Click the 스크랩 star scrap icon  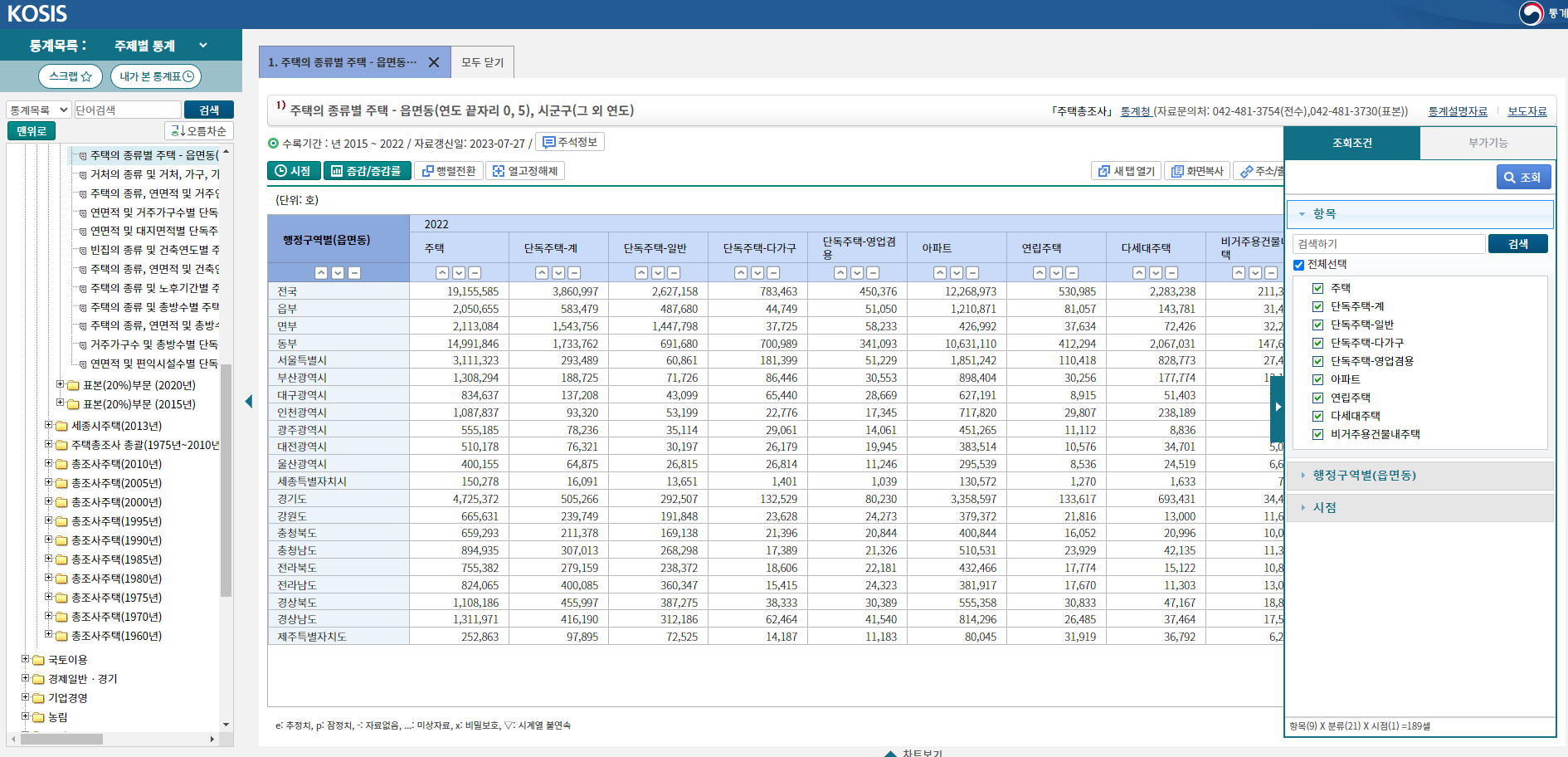[x=70, y=76]
